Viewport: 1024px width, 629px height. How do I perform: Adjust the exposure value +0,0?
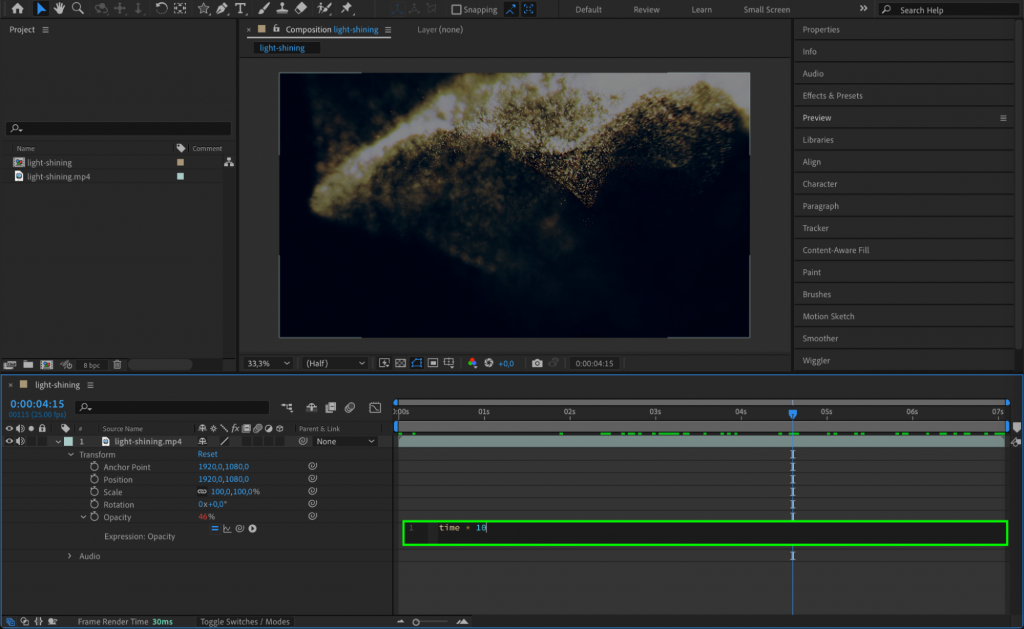pos(507,363)
